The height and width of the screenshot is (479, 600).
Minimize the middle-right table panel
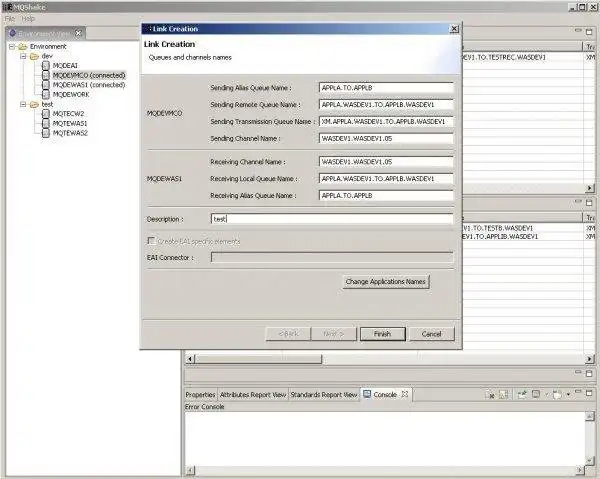coord(578,200)
